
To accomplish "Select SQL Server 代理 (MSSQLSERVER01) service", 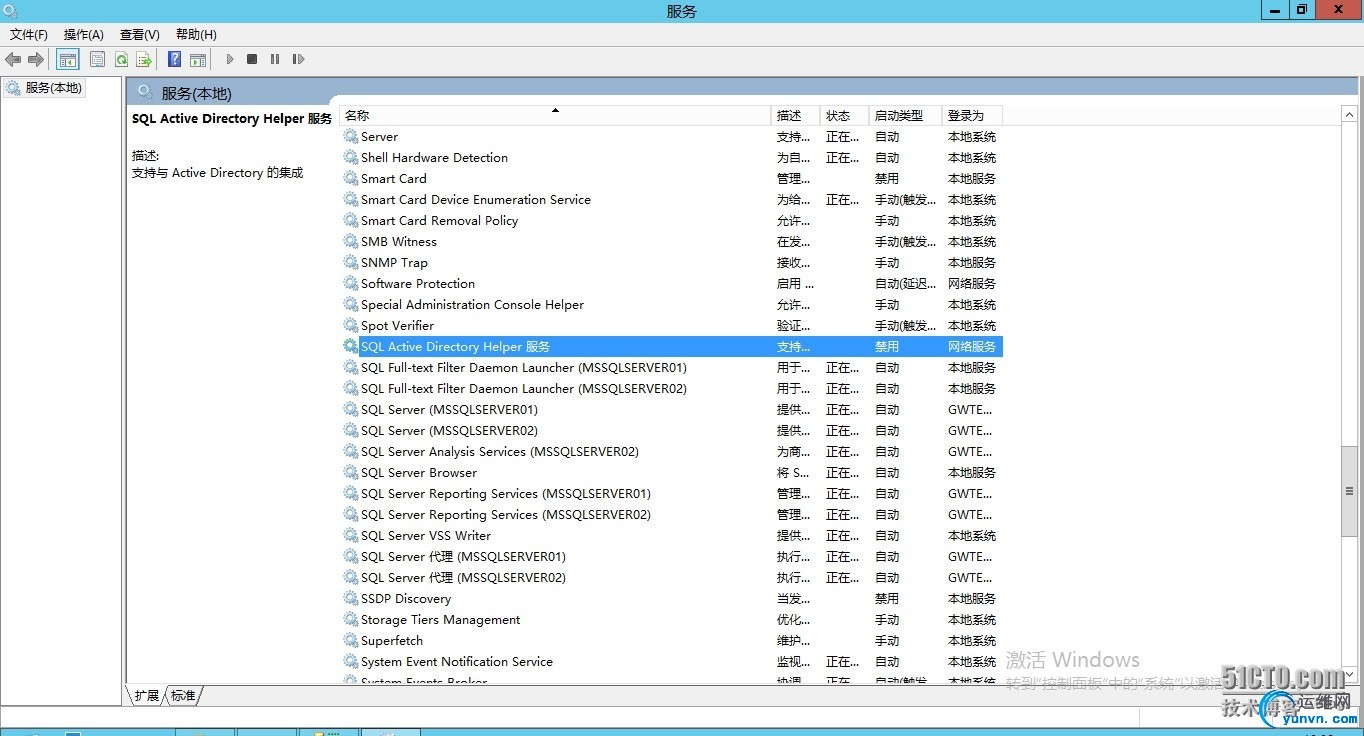I will (671, 557).
